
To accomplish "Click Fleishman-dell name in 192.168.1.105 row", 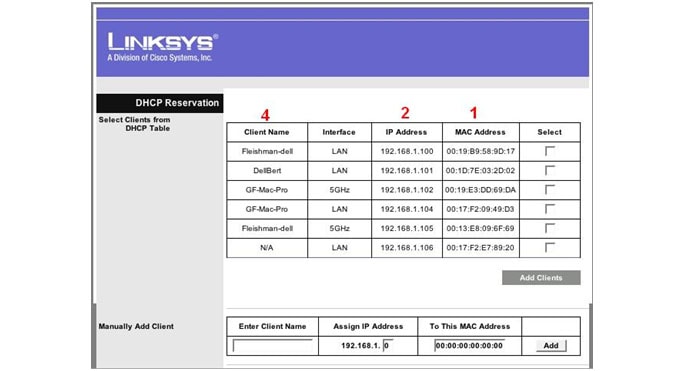I will pyautogui.click(x=267, y=229).
